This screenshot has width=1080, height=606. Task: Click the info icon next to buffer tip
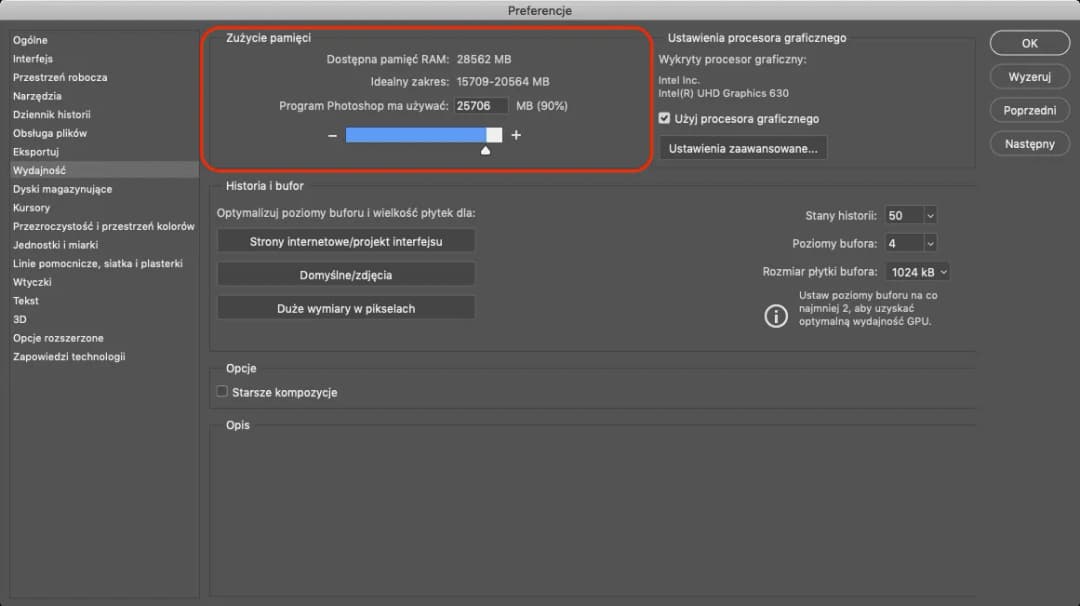776,316
